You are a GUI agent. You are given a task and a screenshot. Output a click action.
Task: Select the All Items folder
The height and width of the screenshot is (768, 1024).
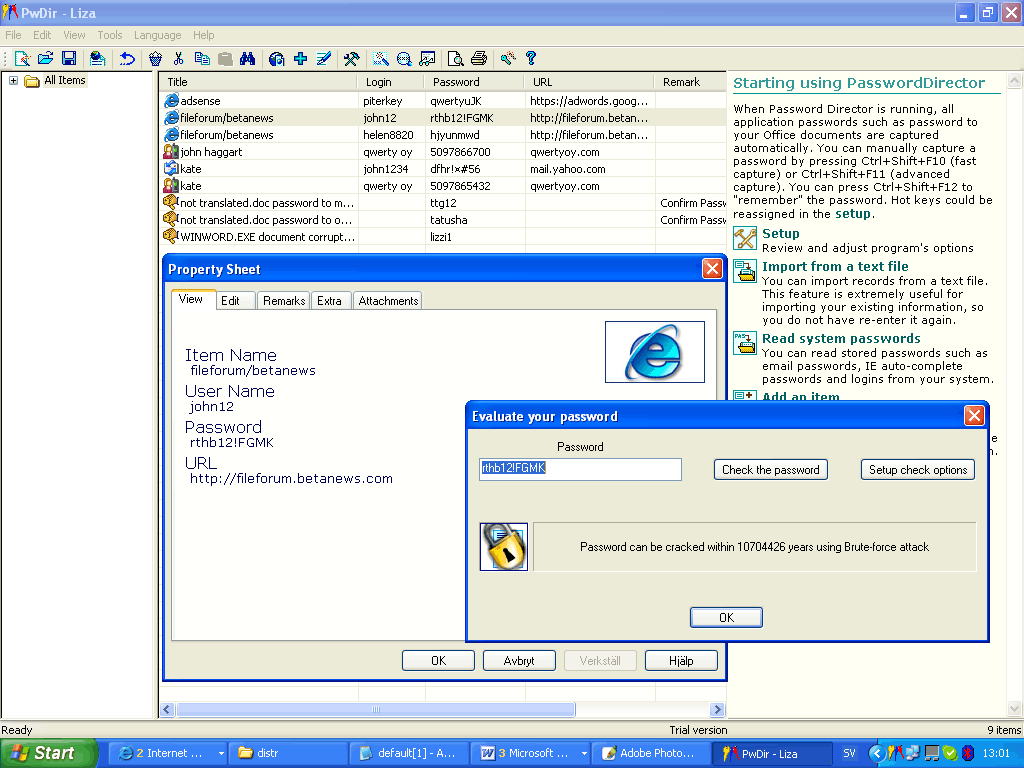pos(65,80)
